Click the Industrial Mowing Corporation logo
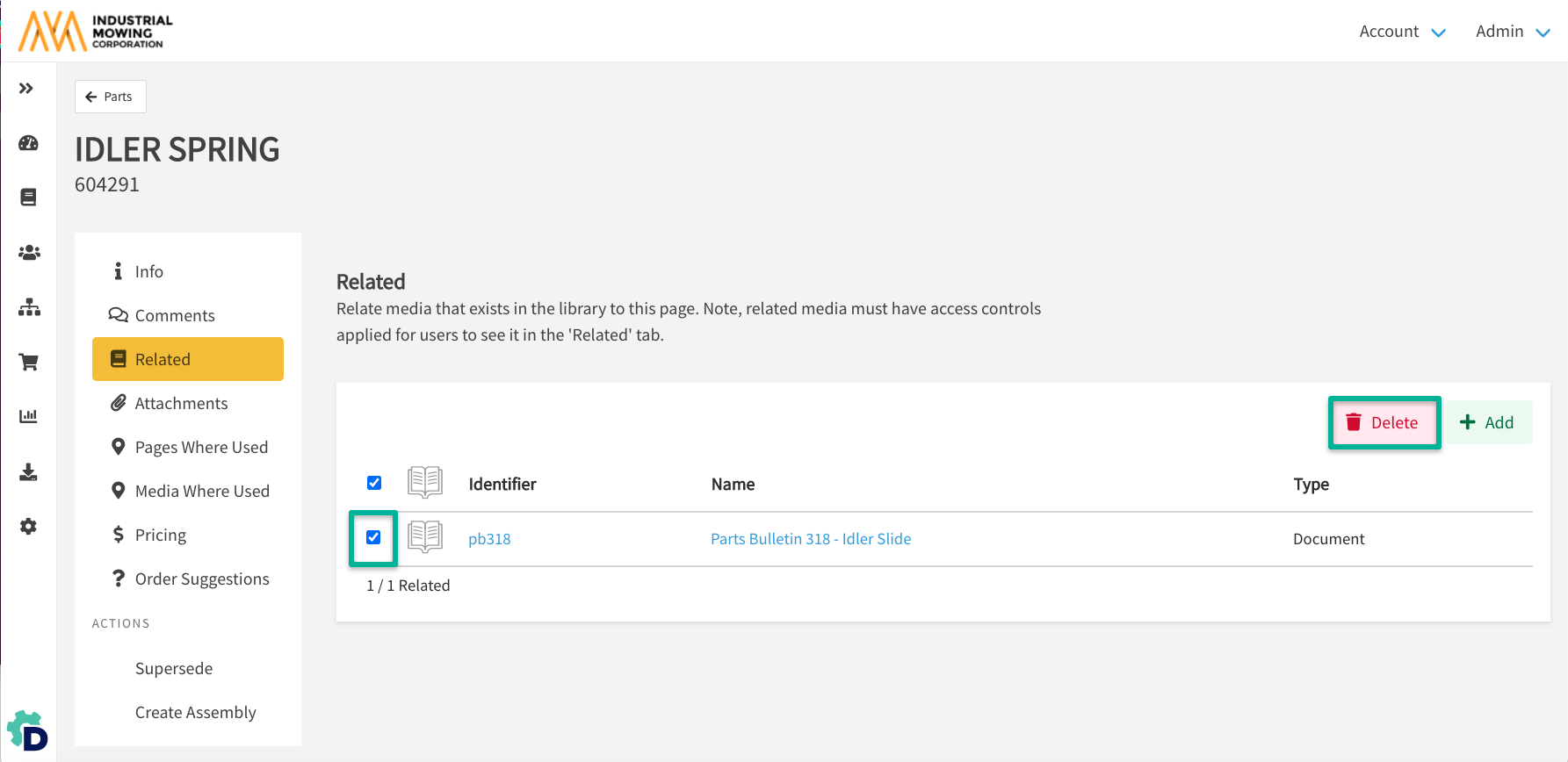 click(96, 32)
